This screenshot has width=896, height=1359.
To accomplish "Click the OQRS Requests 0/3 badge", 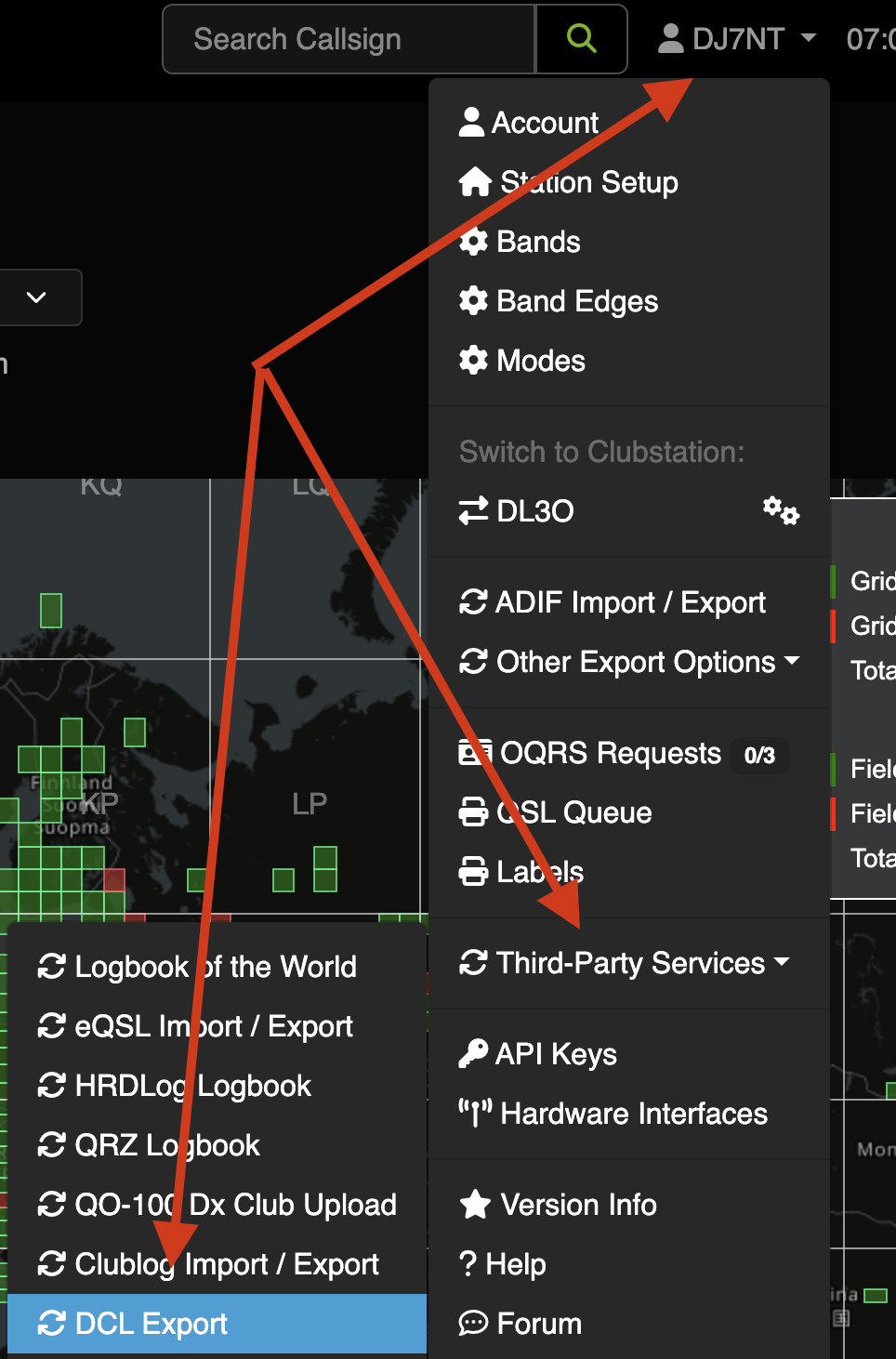I will click(759, 755).
